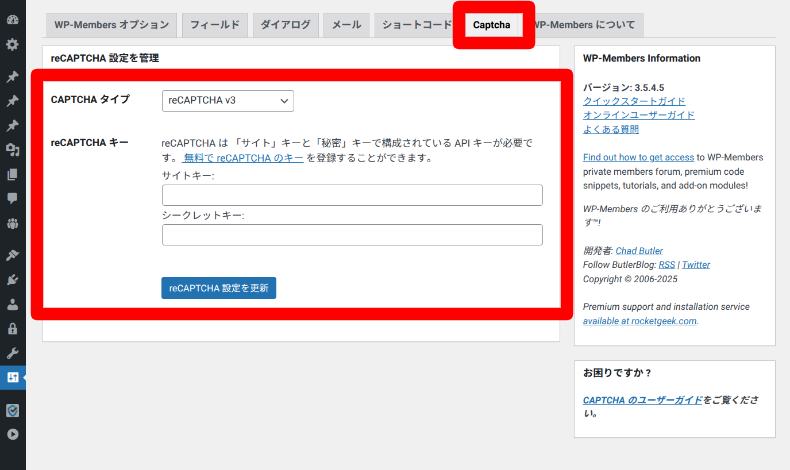Switch to the フィールド tab
This screenshot has height=470, width=790.
[x=215, y=25]
